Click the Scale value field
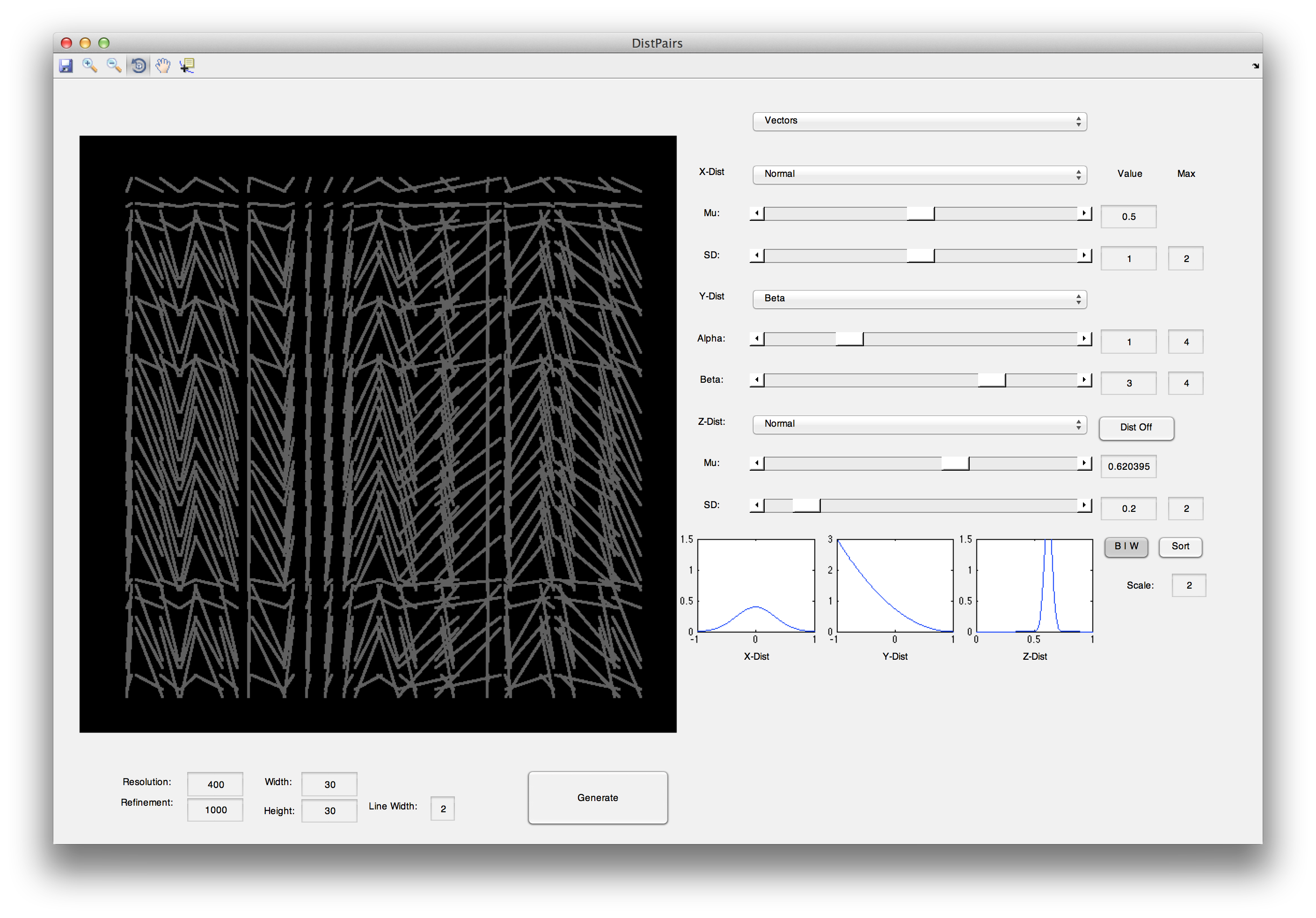This screenshot has width=1316, height=918. (x=1188, y=585)
